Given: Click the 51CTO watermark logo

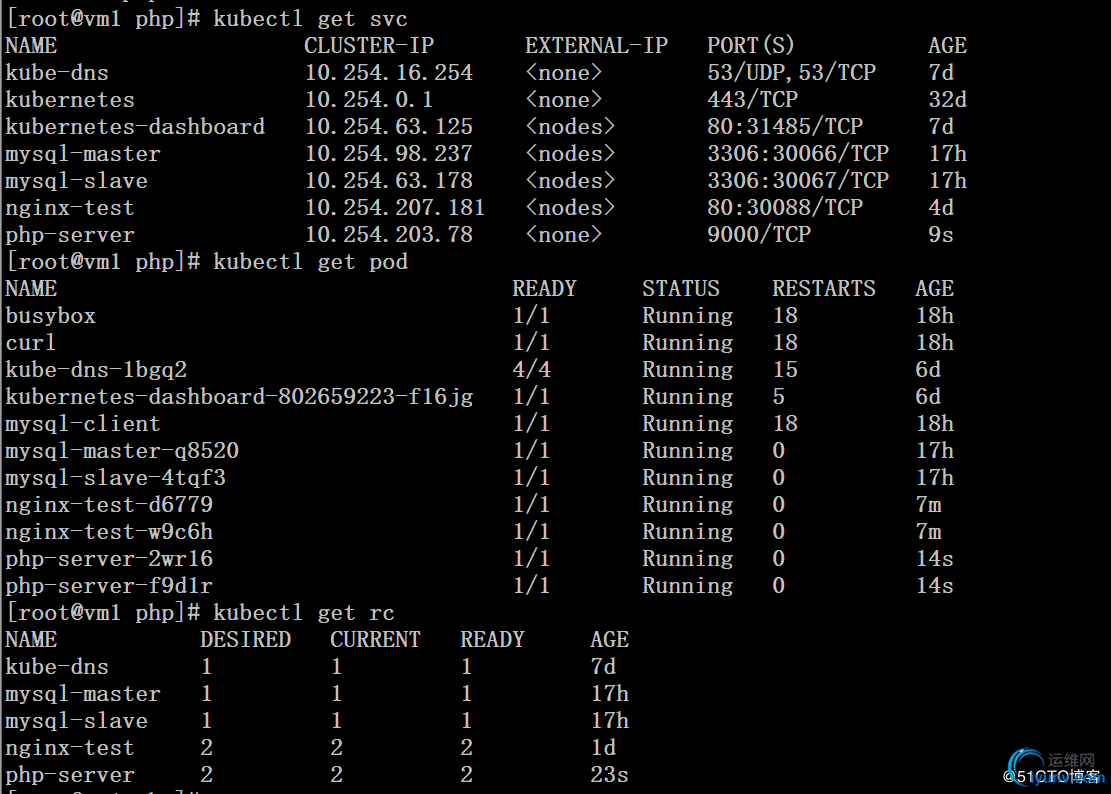Looking at the screenshot, I should point(1056,769).
